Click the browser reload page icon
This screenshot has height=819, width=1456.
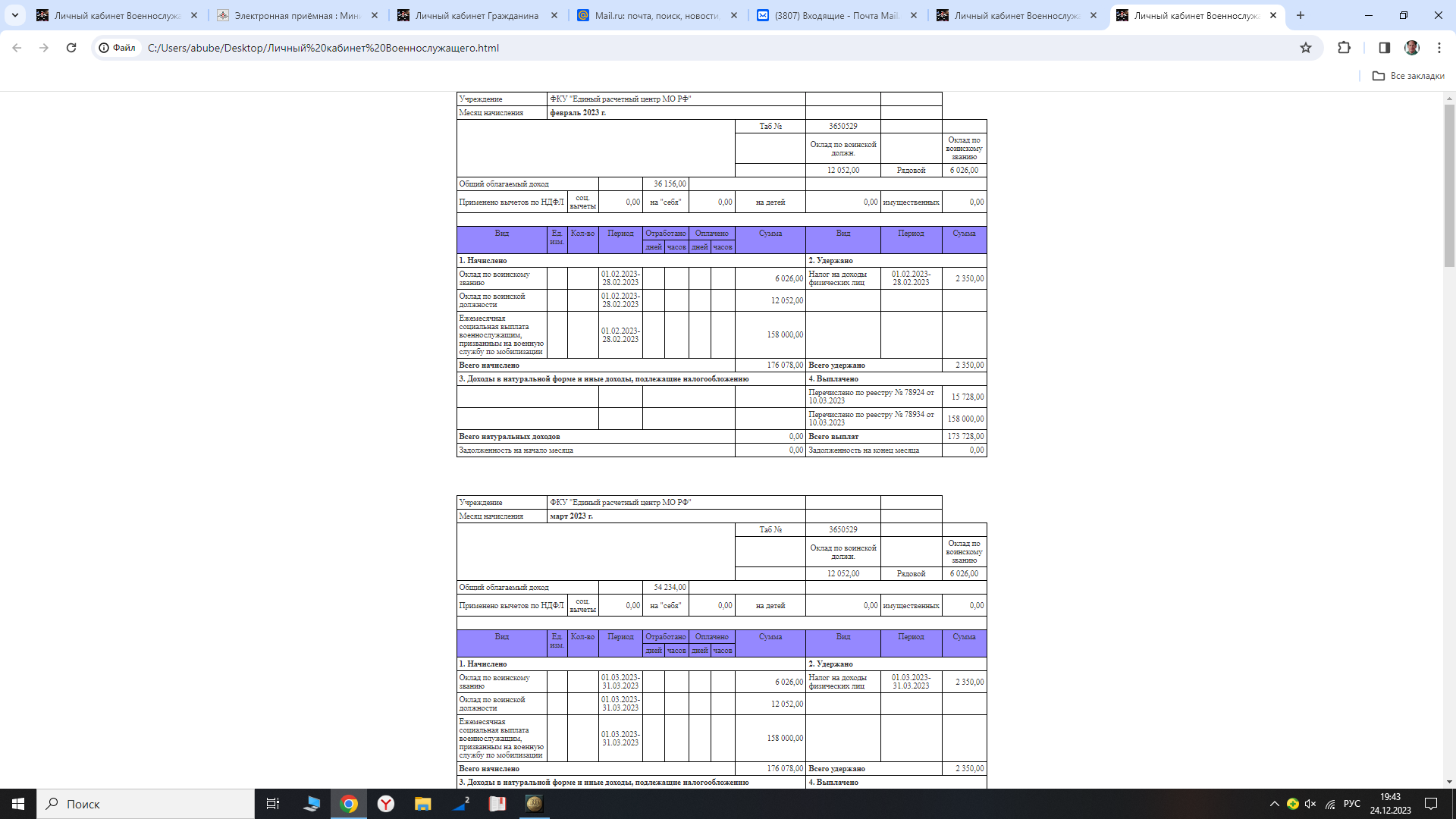(x=71, y=48)
